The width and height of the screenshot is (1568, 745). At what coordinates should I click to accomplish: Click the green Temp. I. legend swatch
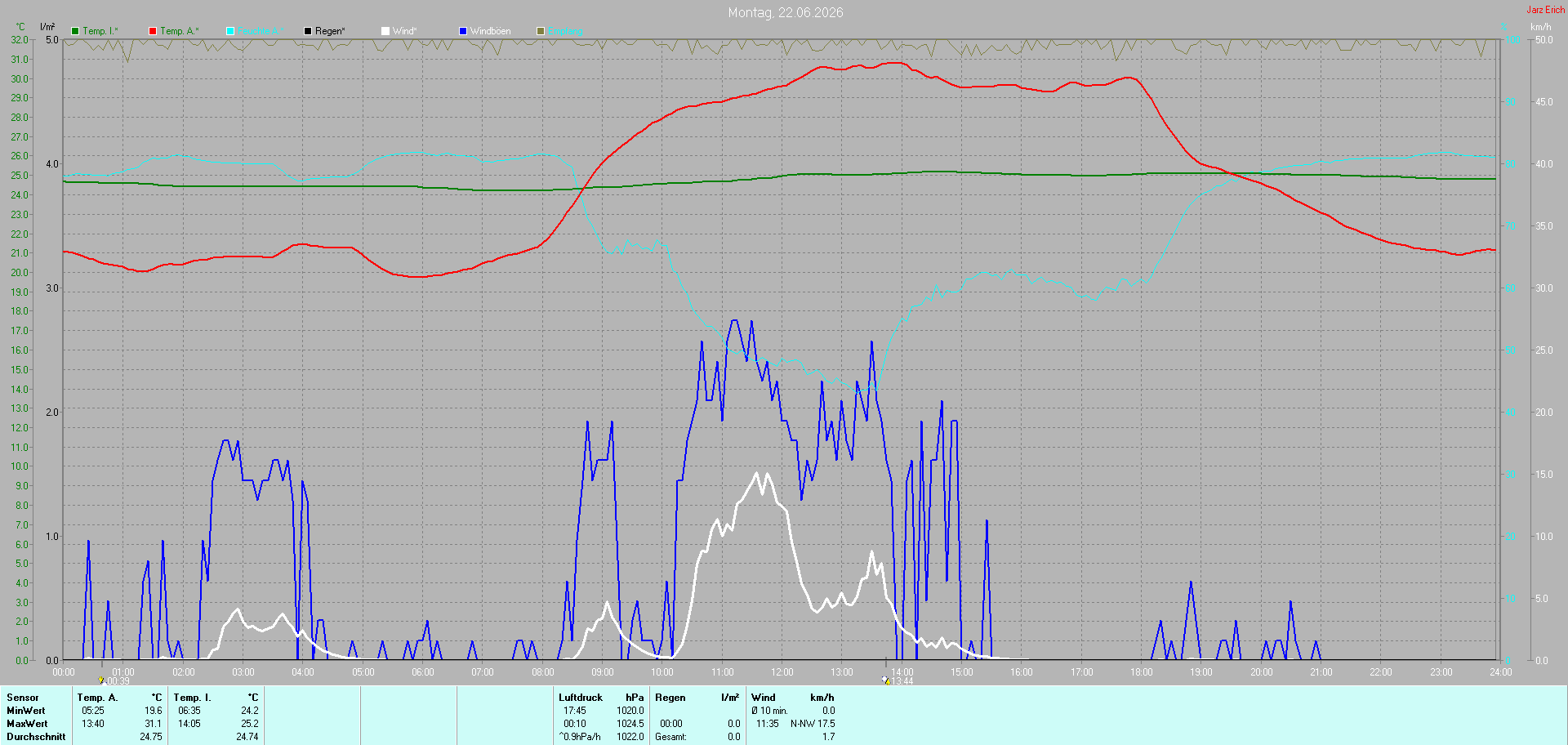(75, 31)
